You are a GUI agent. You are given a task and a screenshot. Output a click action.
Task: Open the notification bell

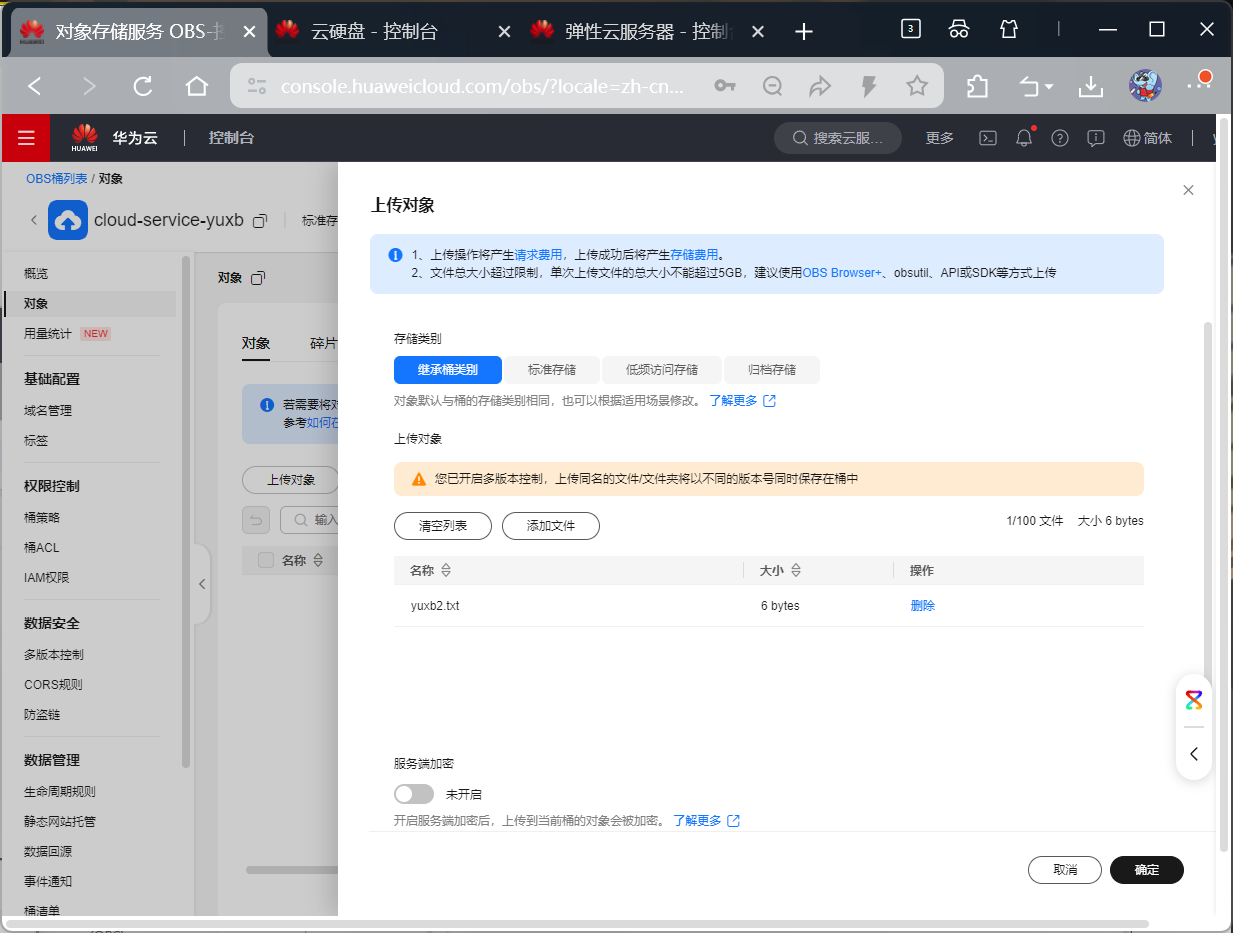[x=1023, y=138]
